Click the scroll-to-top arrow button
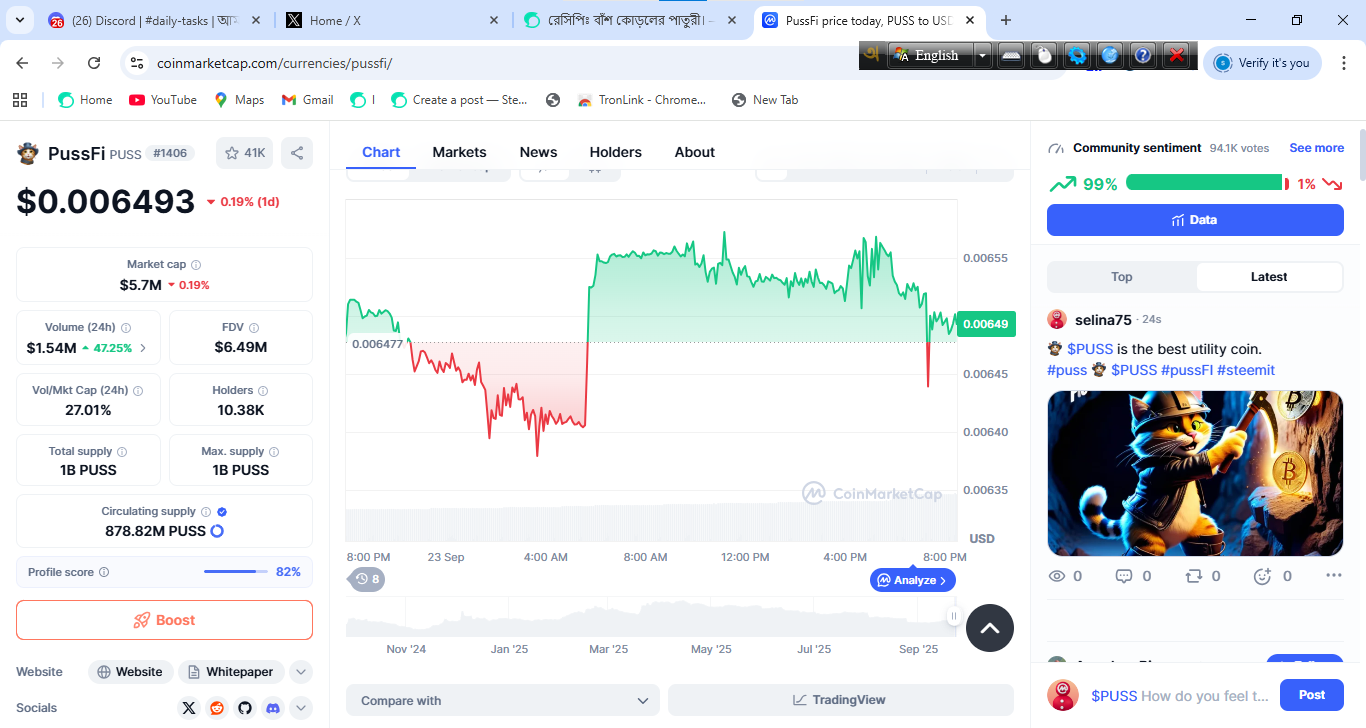This screenshot has height=728, width=1366. pyautogui.click(x=990, y=628)
